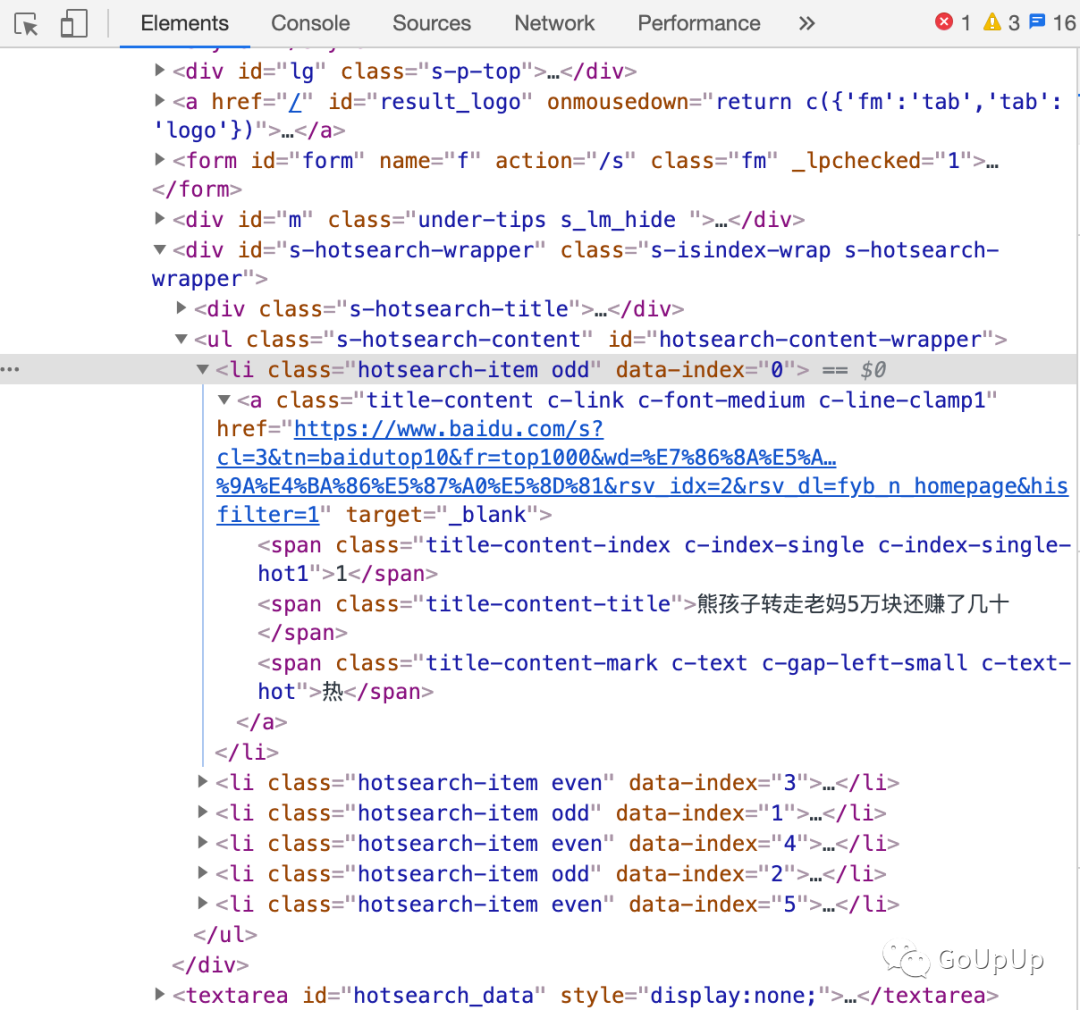Expand the hotsearch_data textarea node
The image size is (1080, 1010).
[x=160, y=995]
